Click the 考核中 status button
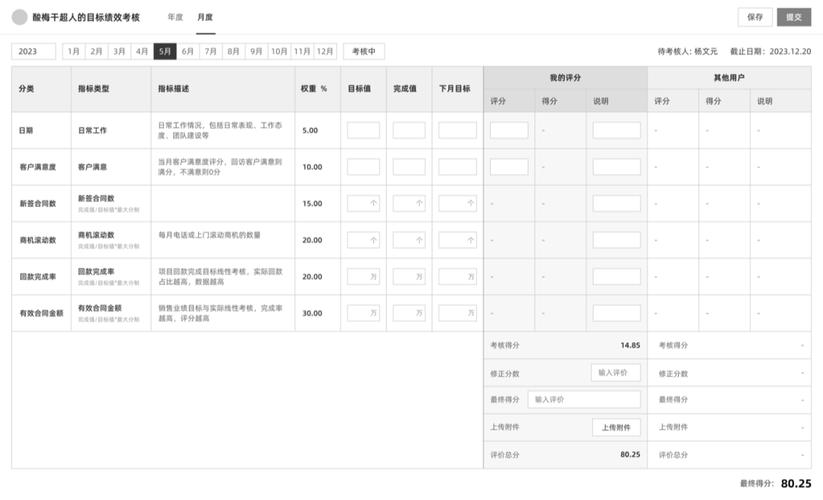This screenshot has width=823, height=500. [364, 51]
